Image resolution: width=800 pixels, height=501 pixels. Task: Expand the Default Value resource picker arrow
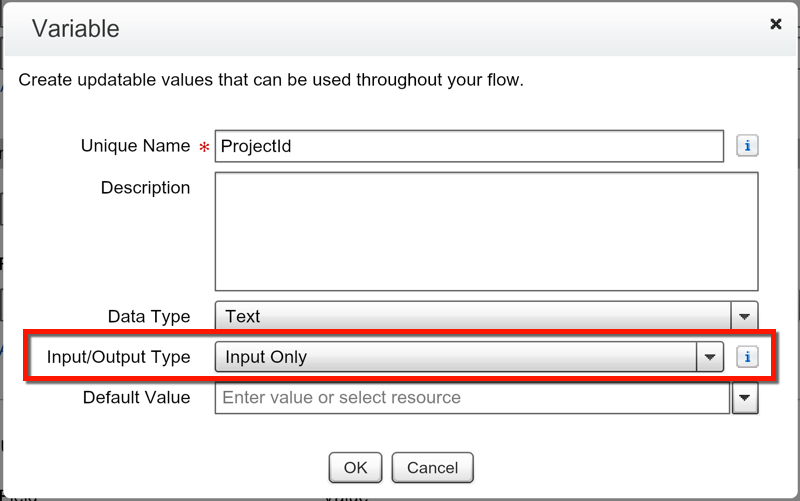click(745, 398)
